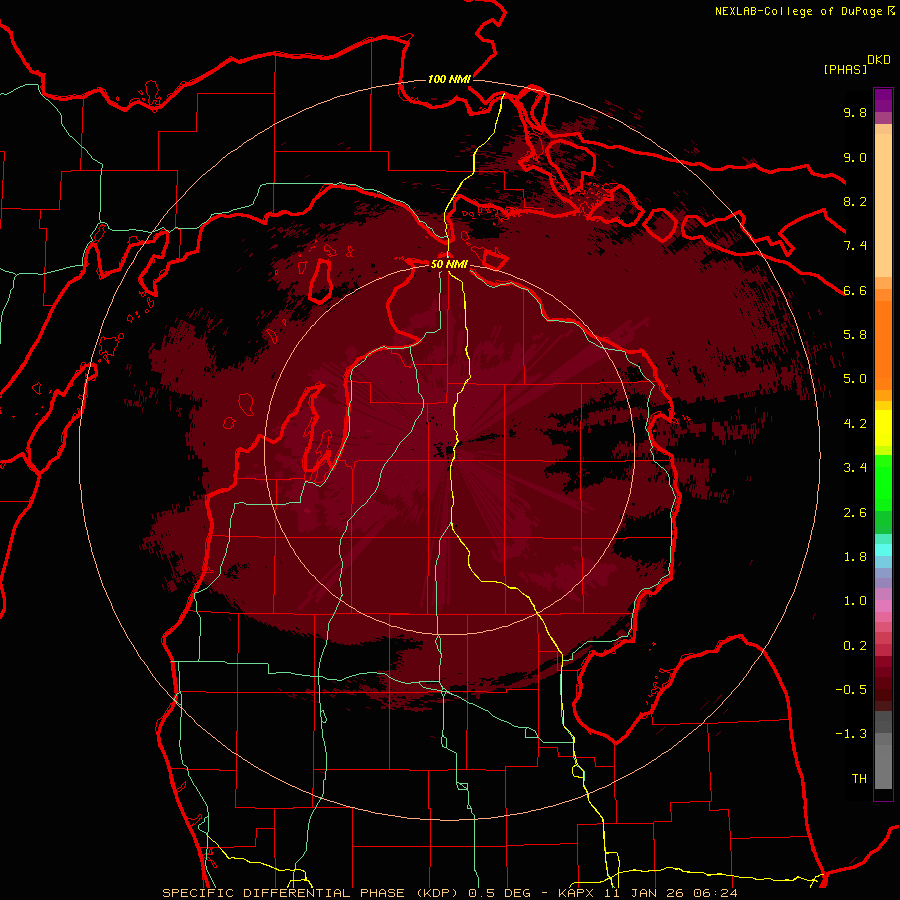Click the [PHAS] legend unit label
The image size is (900, 900).
tap(845, 69)
